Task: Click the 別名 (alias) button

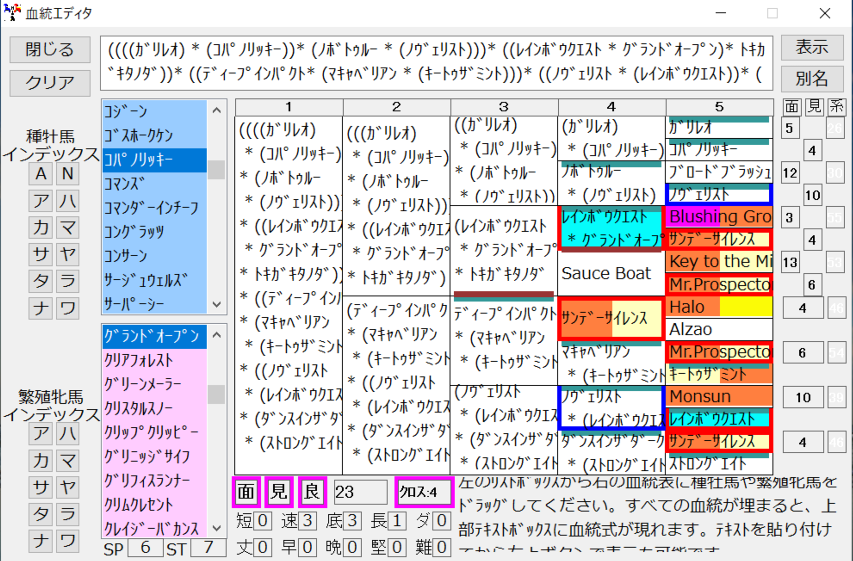Action: pos(812,79)
